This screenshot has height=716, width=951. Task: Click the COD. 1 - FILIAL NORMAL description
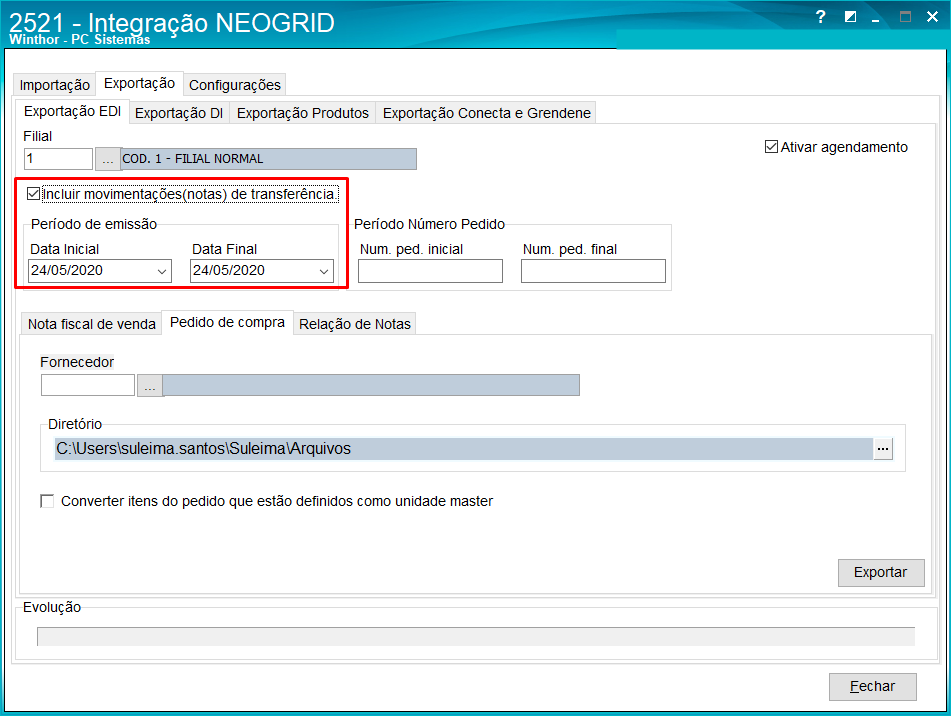coord(269,159)
